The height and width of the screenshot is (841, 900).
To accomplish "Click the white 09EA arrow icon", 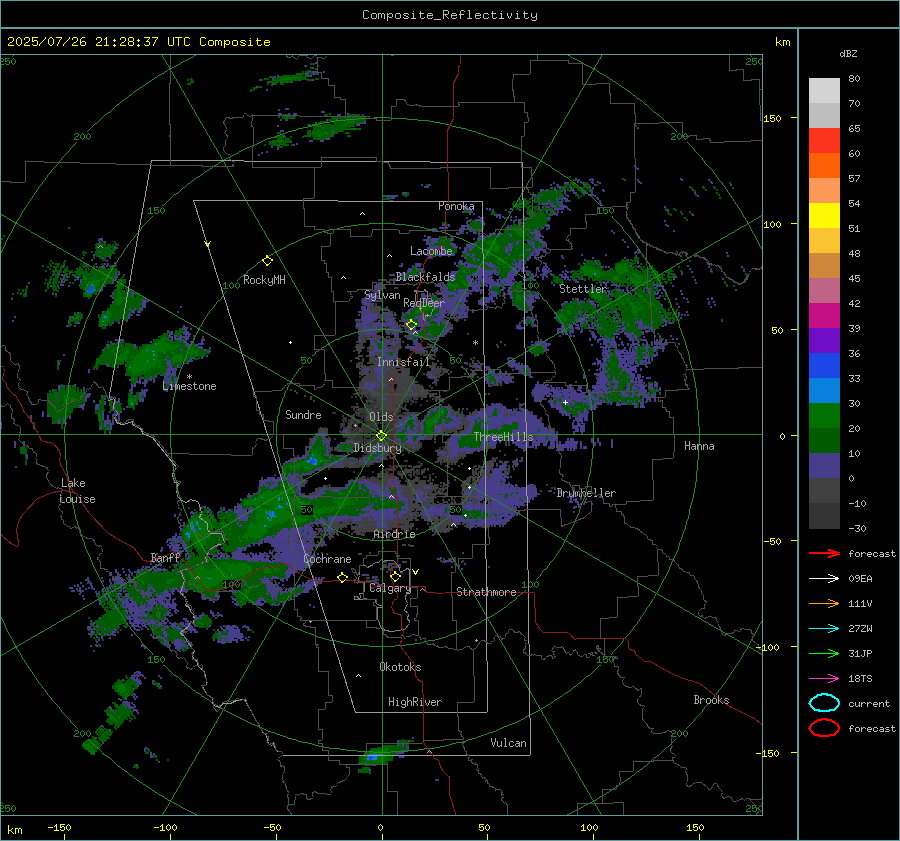I will (x=824, y=578).
